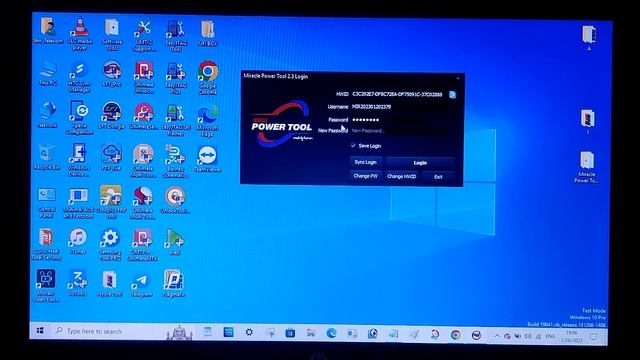
Task: Select the EasyJTAG SPI Flasher icon
Action: click(x=176, y=120)
